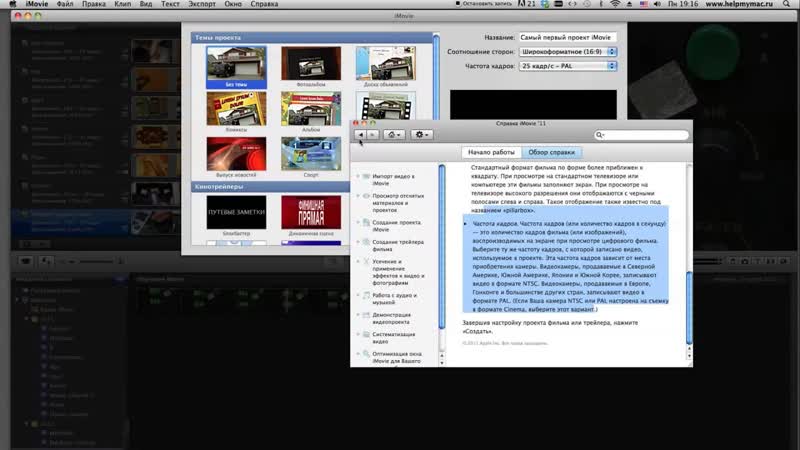
Task: Select the Без темы project theme
Action: point(236,66)
